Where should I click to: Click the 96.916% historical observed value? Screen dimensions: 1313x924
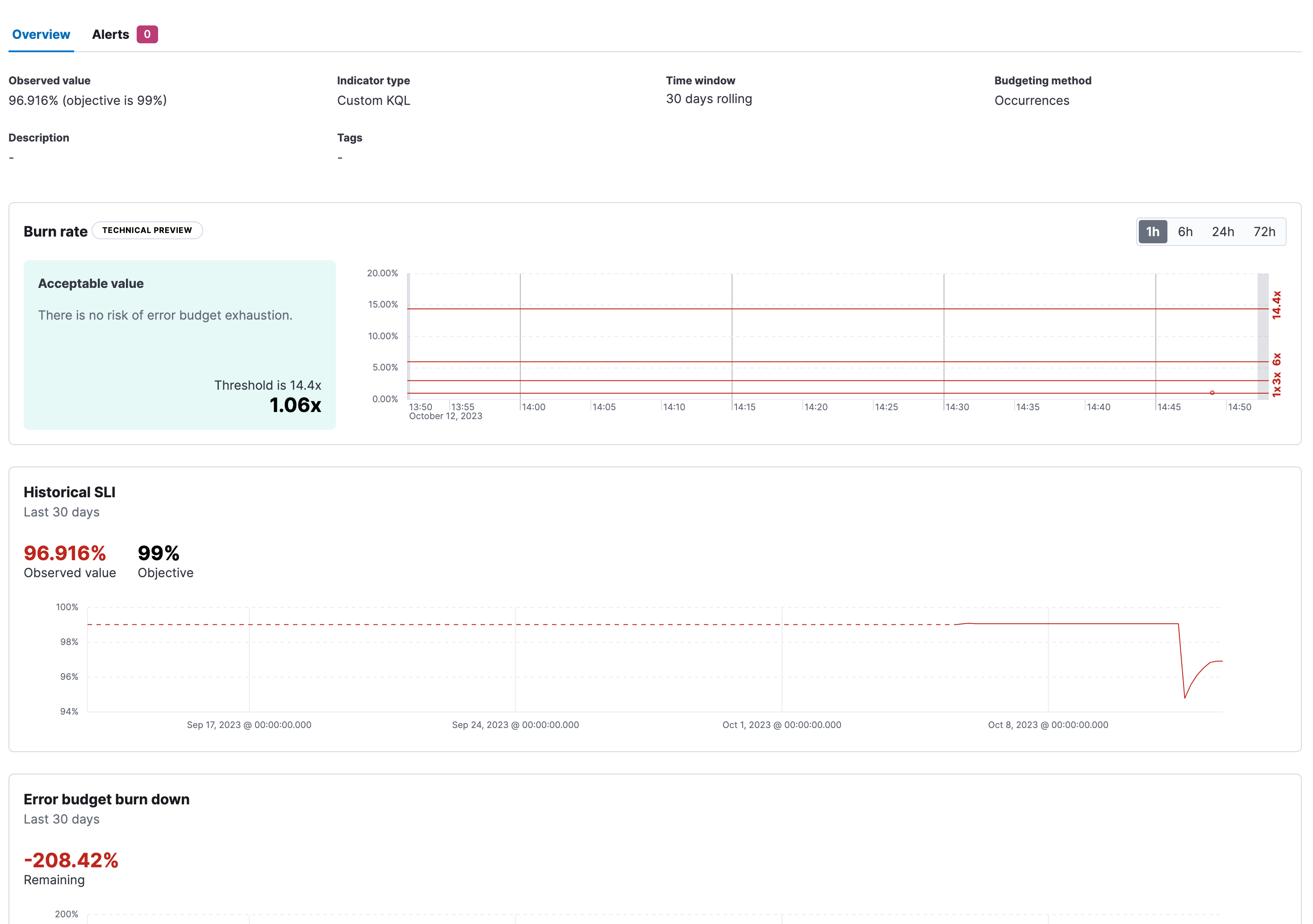point(65,553)
